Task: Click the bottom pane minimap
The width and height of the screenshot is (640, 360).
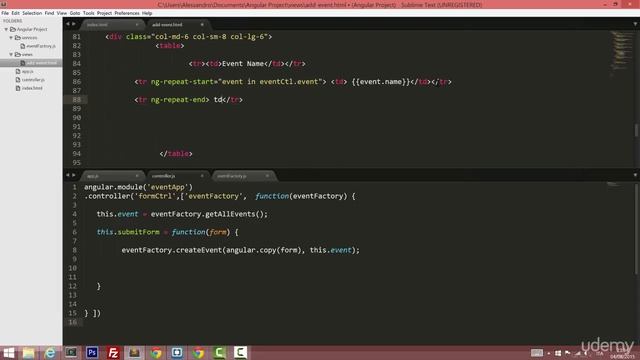Action: [x=612, y=185]
